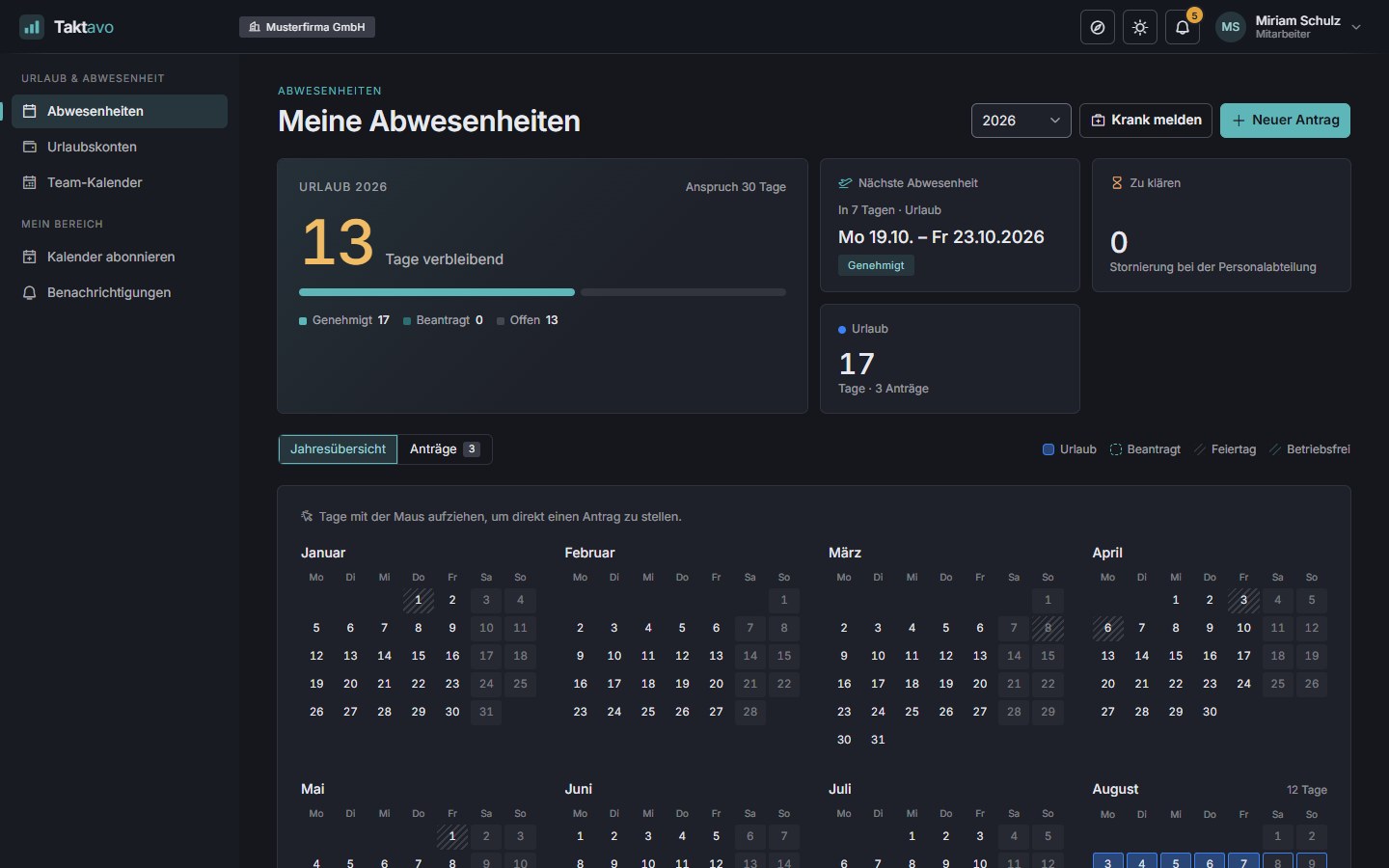Open Abwesenheiten in the sidebar
1389x868 pixels.
click(120, 111)
